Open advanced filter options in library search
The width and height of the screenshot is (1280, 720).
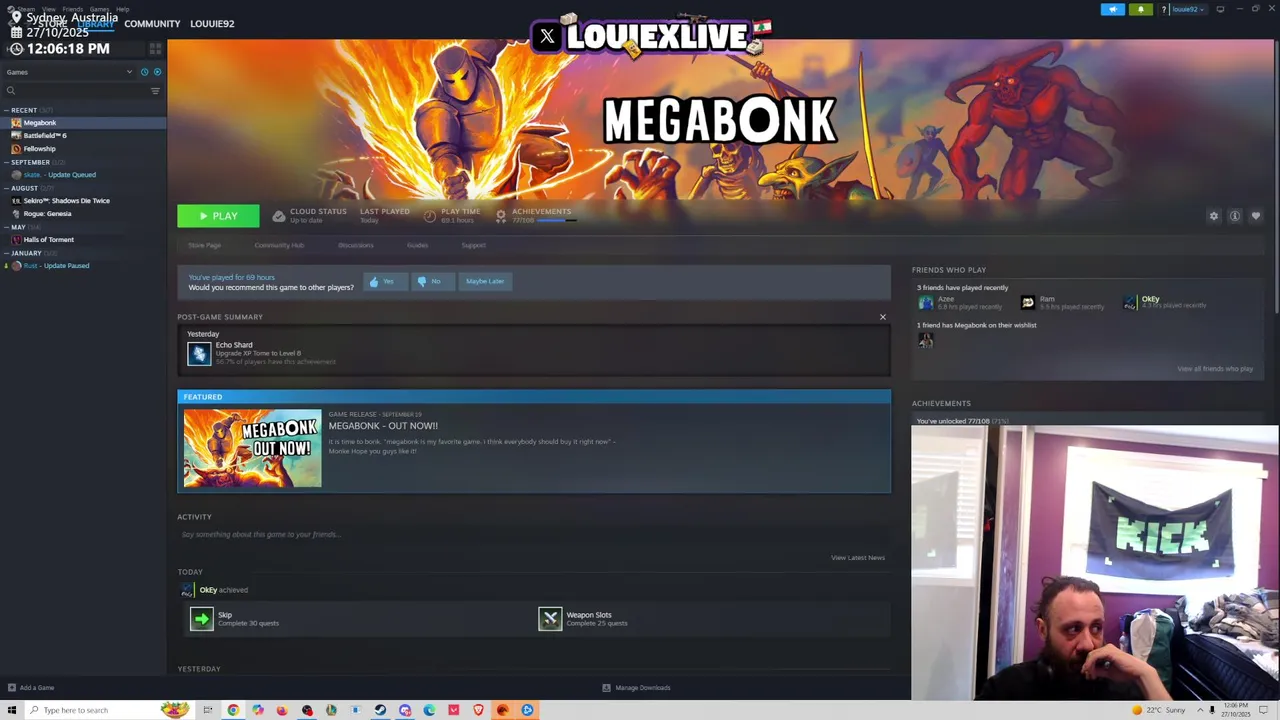[155, 91]
